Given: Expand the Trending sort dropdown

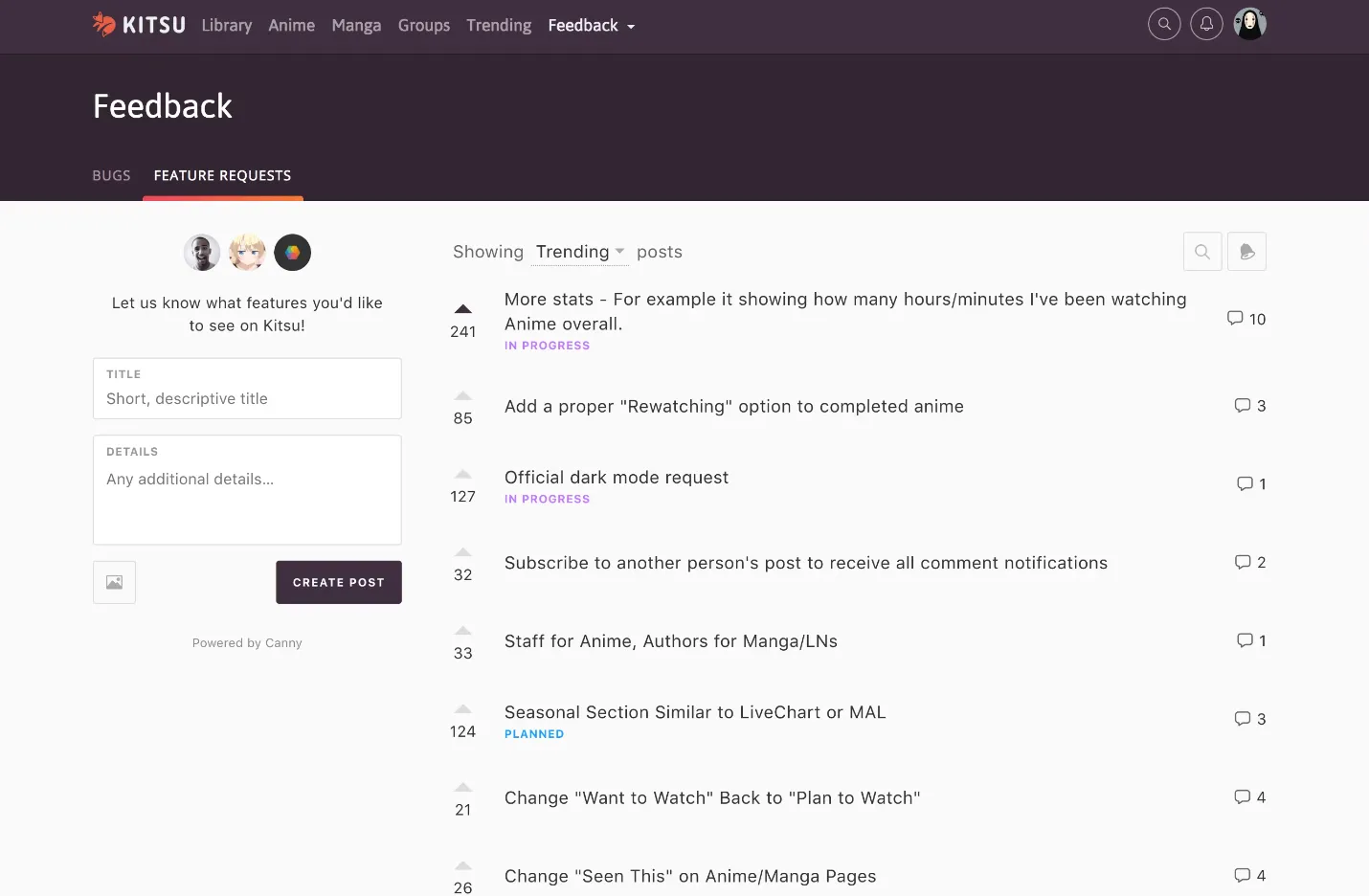Looking at the screenshot, I should (580, 252).
